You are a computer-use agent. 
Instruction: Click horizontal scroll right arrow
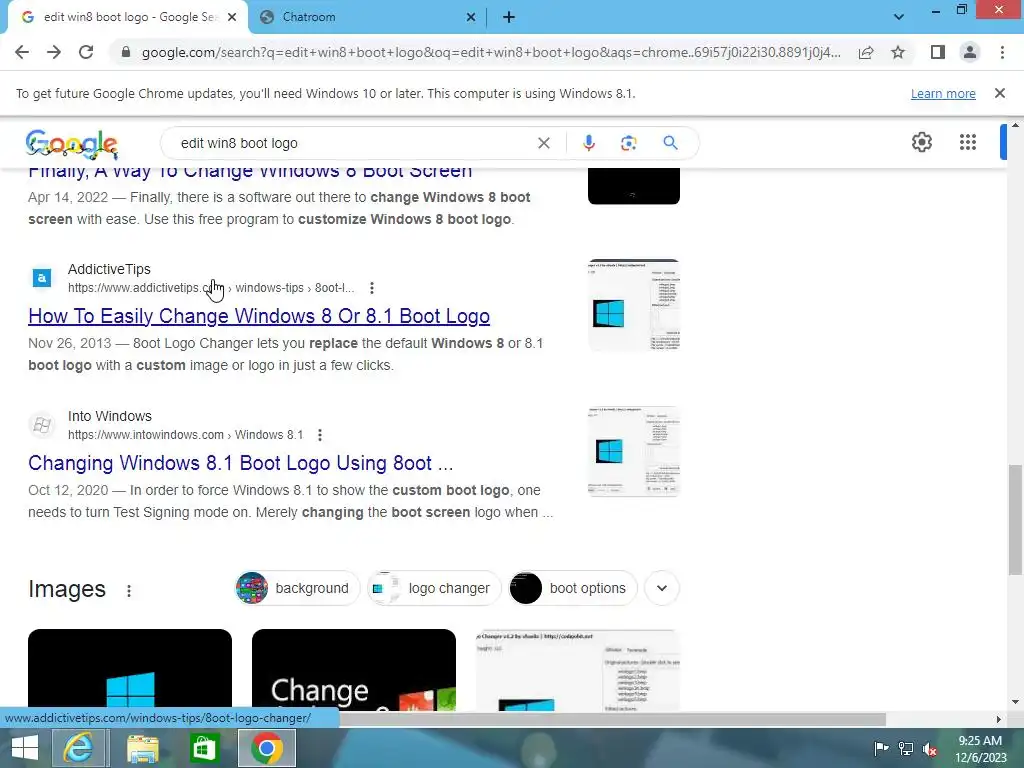click(x=999, y=719)
